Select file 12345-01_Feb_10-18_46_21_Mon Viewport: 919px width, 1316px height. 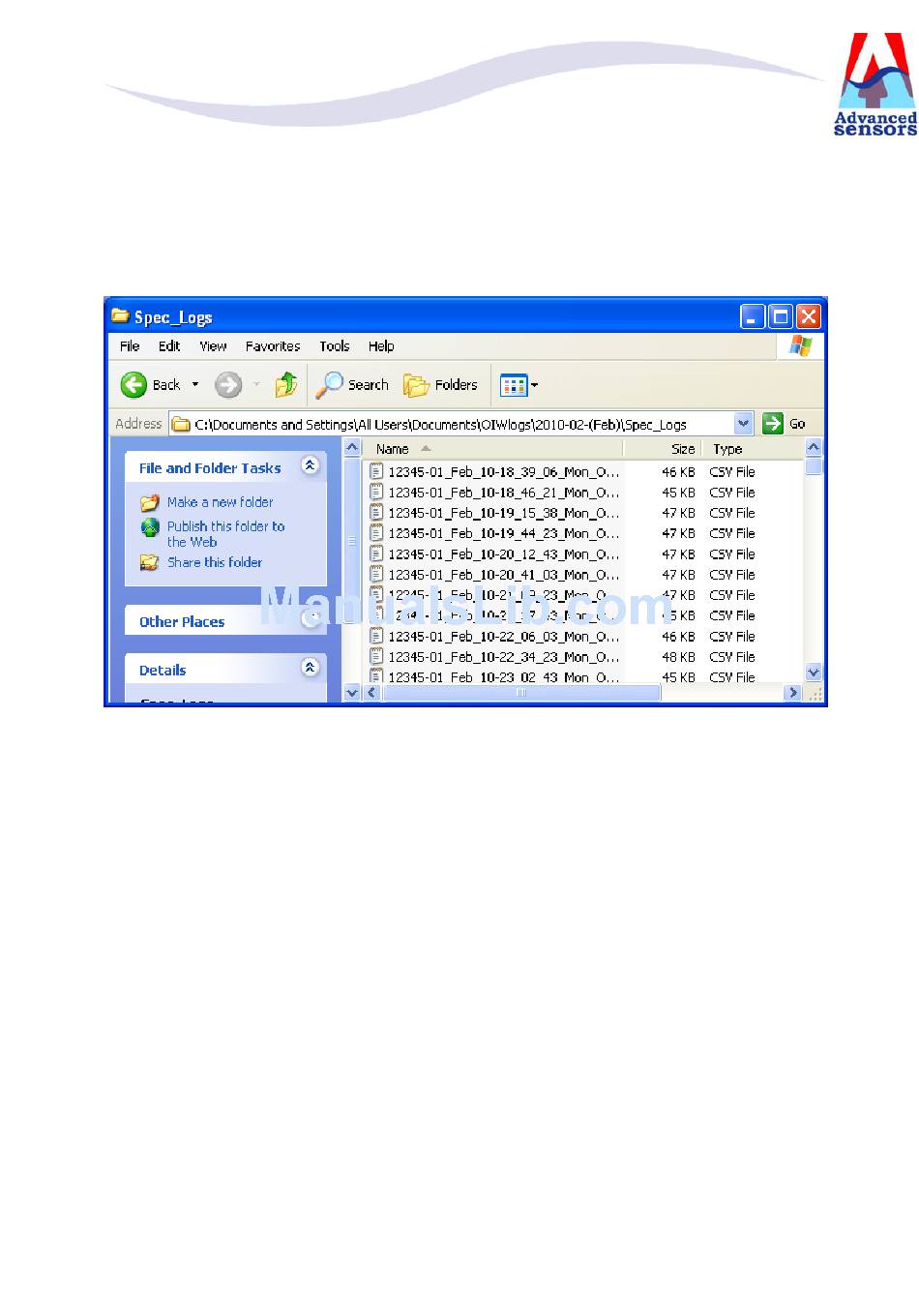coord(503,493)
